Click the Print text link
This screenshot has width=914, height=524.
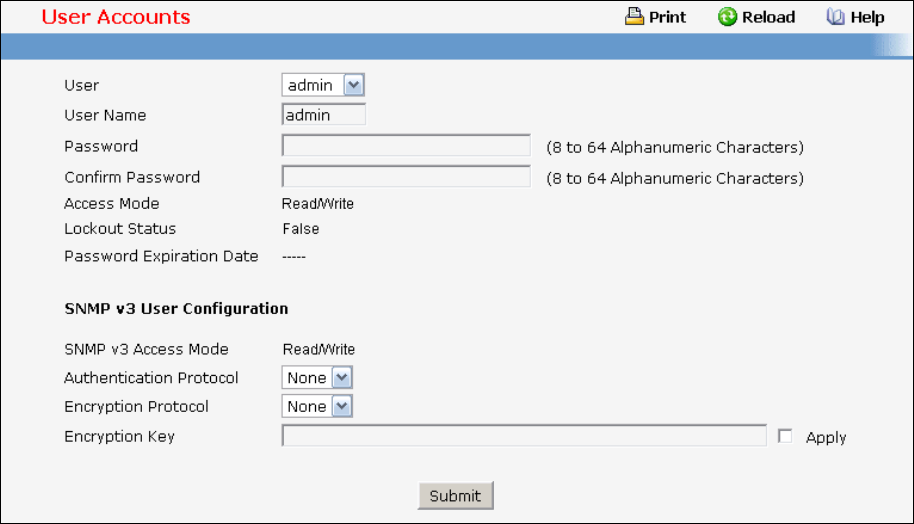[x=668, y=17]
